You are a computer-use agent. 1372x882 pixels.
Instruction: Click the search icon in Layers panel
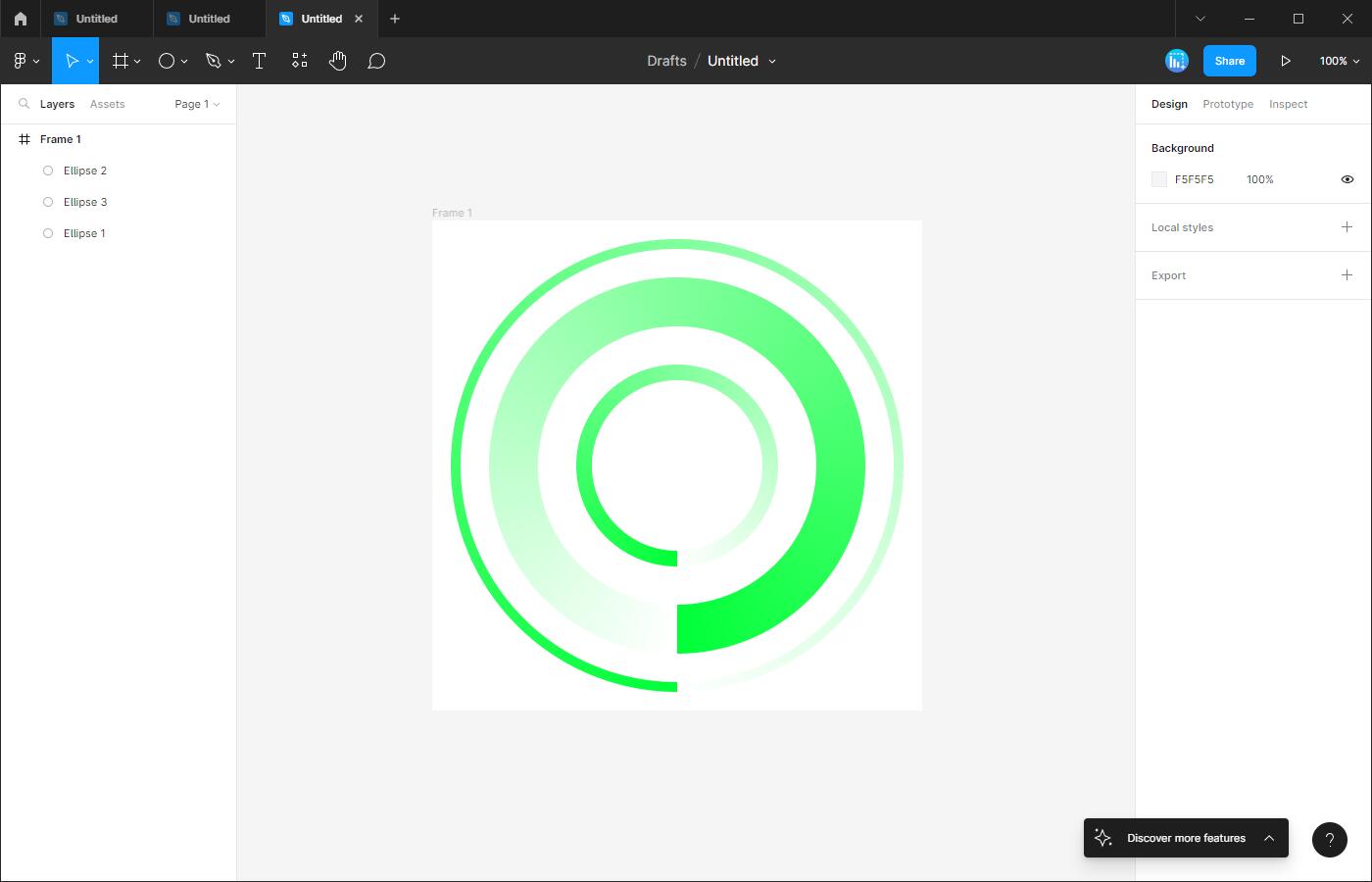pyautogui.click(x=24, y=104)
